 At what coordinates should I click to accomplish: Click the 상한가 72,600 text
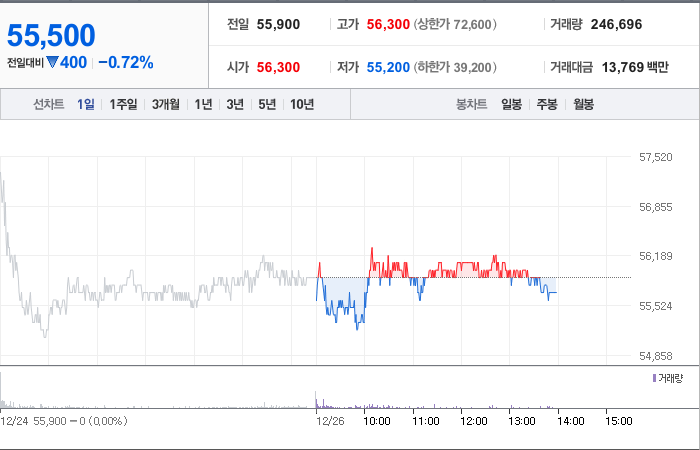(x=455, y=24)
